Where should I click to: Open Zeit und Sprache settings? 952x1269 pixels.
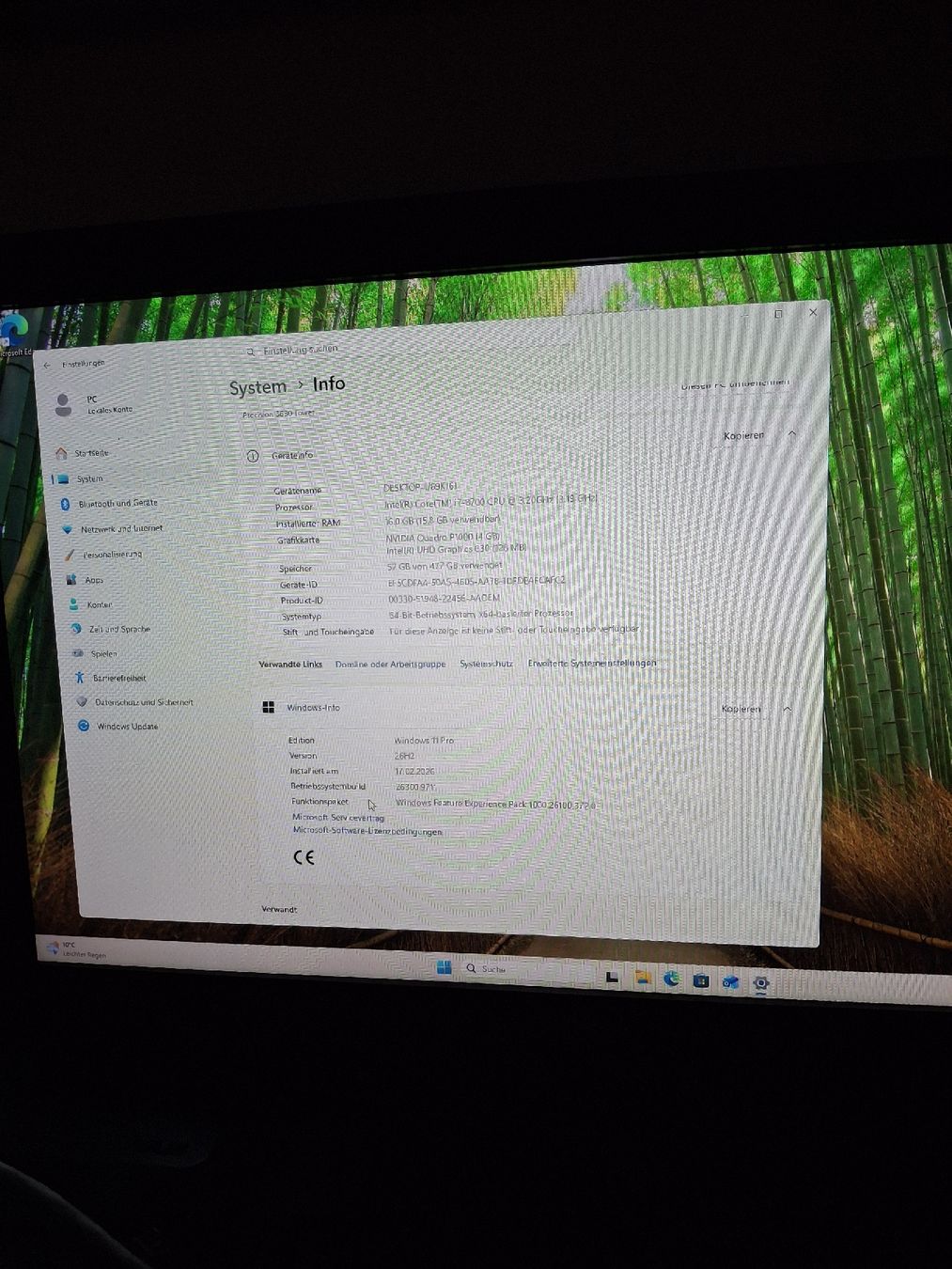click(x=119, y=629)
